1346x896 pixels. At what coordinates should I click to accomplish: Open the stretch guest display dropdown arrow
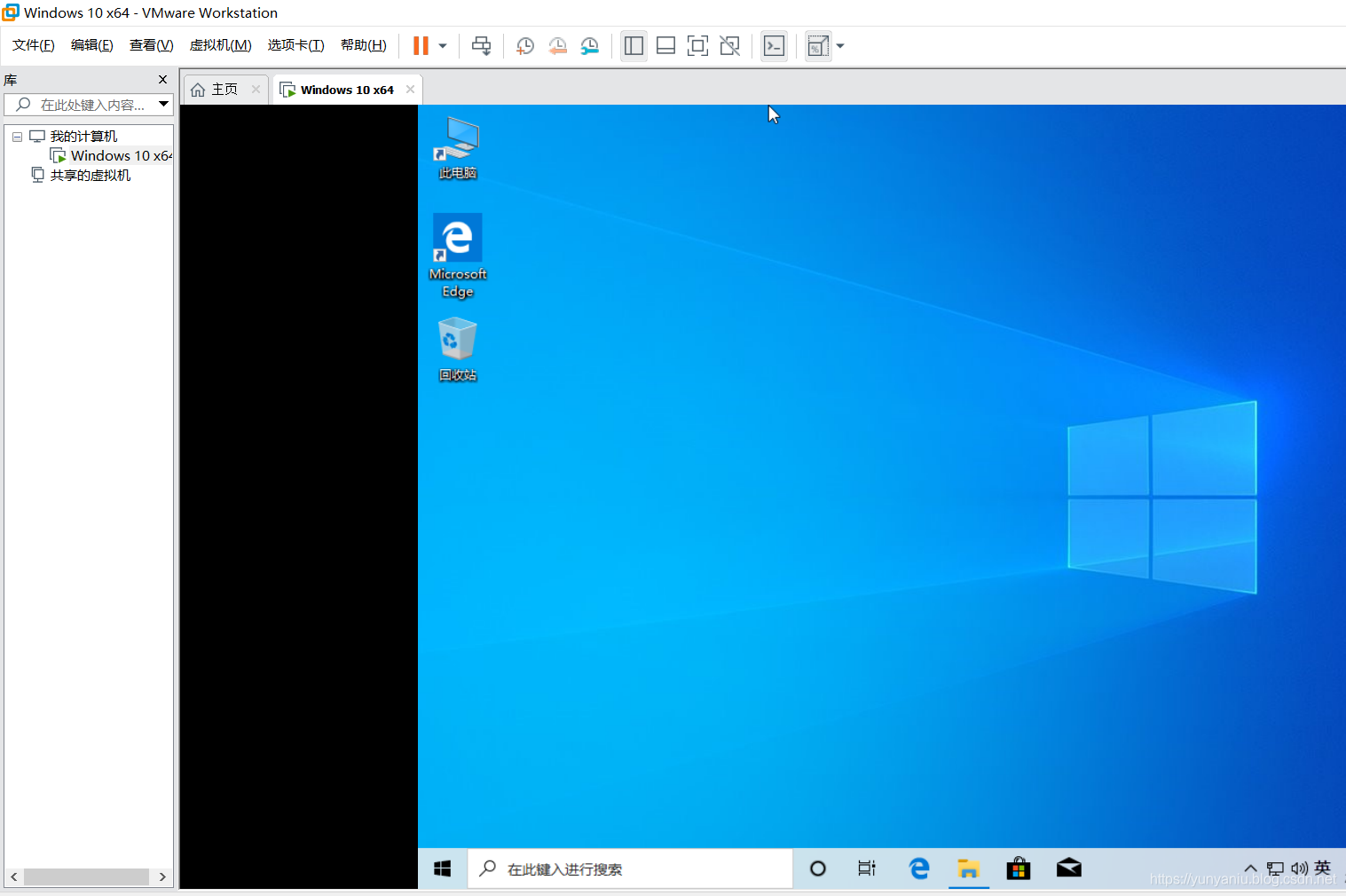click(x=840, y=46)
